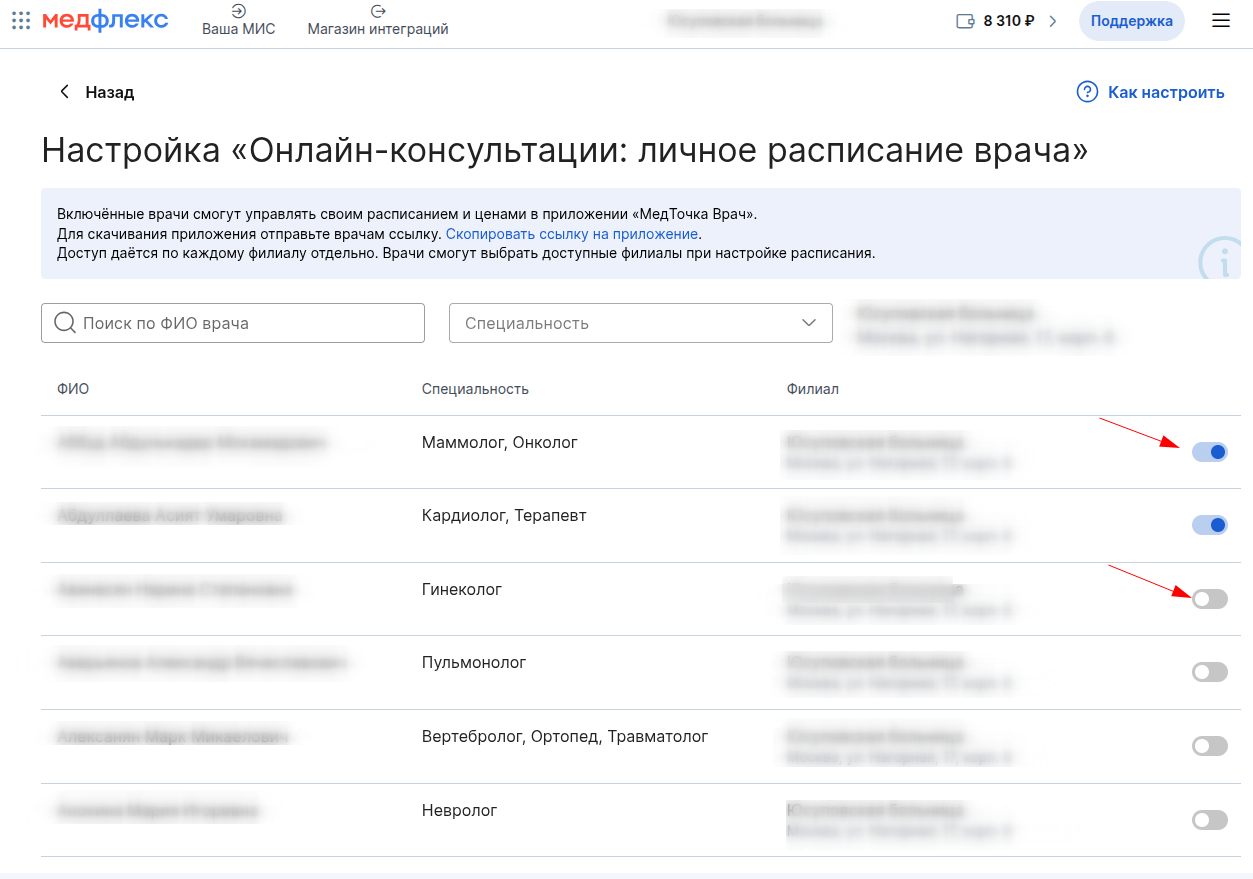Image resolution: width=1253 pixels, height=879 pixels.
Task: Expand balance details chevron next to 8 310 ₽
Action: pyautogui.click(x=1052, y=21)
